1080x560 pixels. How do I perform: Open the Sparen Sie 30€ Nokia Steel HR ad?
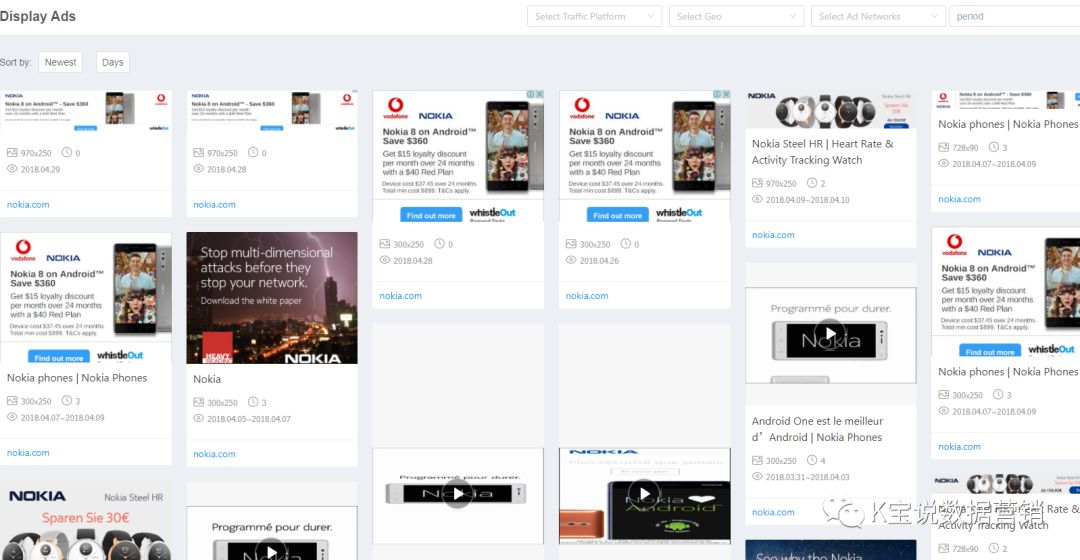85,521
